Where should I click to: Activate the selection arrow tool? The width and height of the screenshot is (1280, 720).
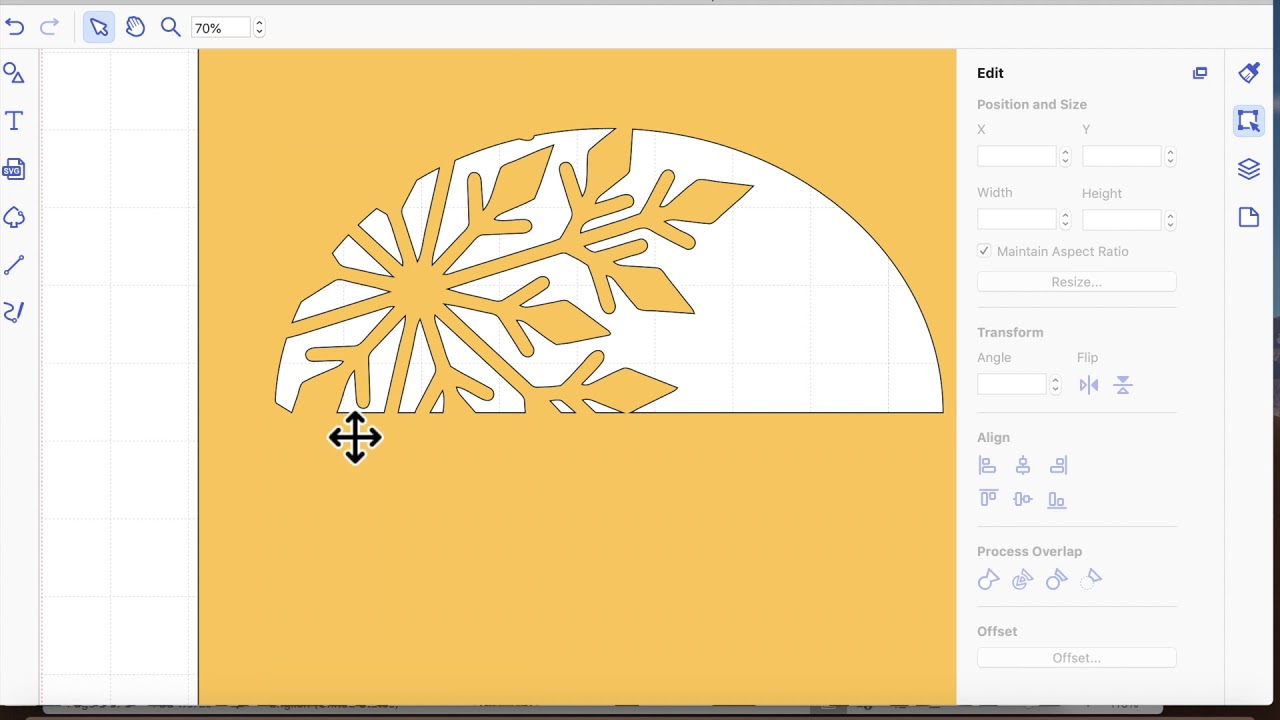(x=99, y=27)
